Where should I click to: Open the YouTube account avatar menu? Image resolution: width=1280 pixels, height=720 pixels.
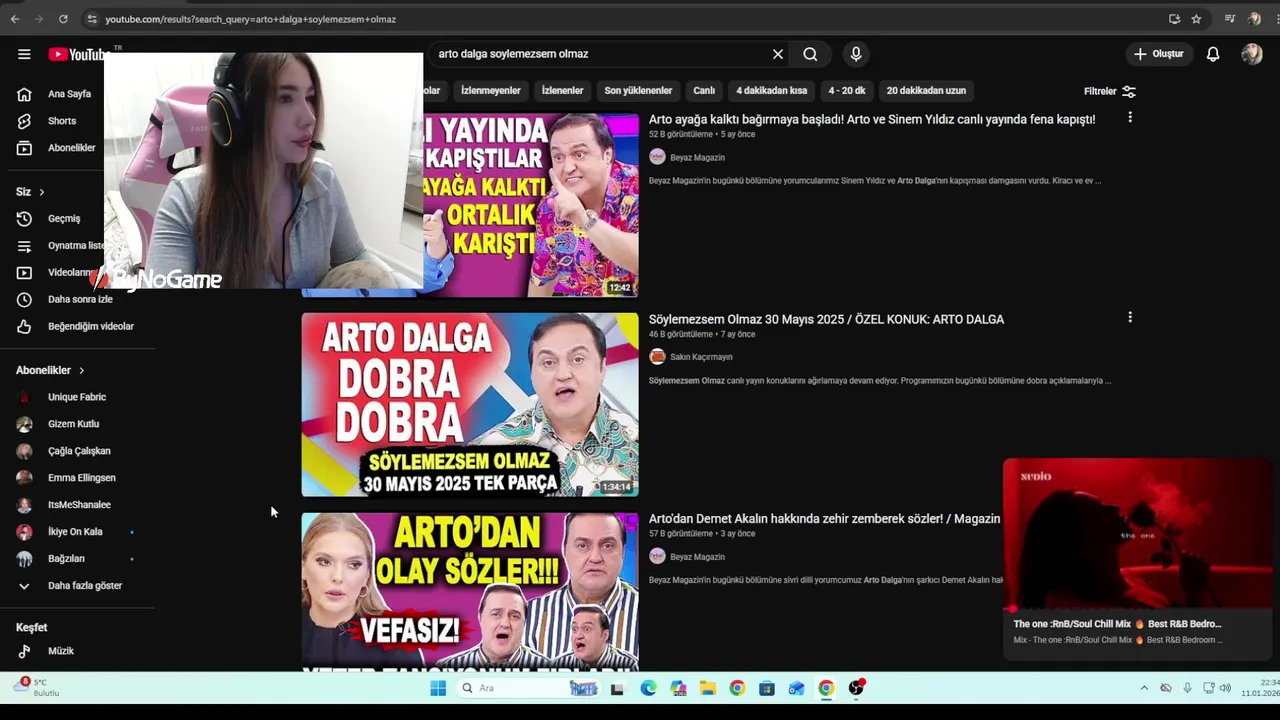tap(1252, 54)
